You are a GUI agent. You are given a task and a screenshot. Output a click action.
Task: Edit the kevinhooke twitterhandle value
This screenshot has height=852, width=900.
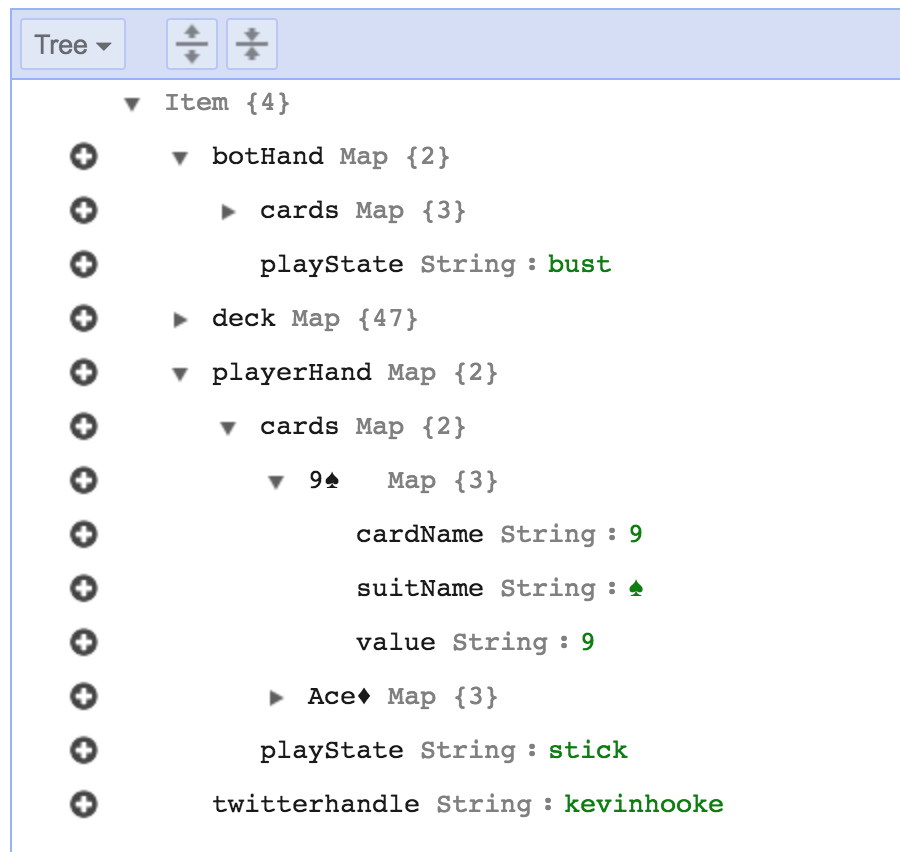point(643,804)
